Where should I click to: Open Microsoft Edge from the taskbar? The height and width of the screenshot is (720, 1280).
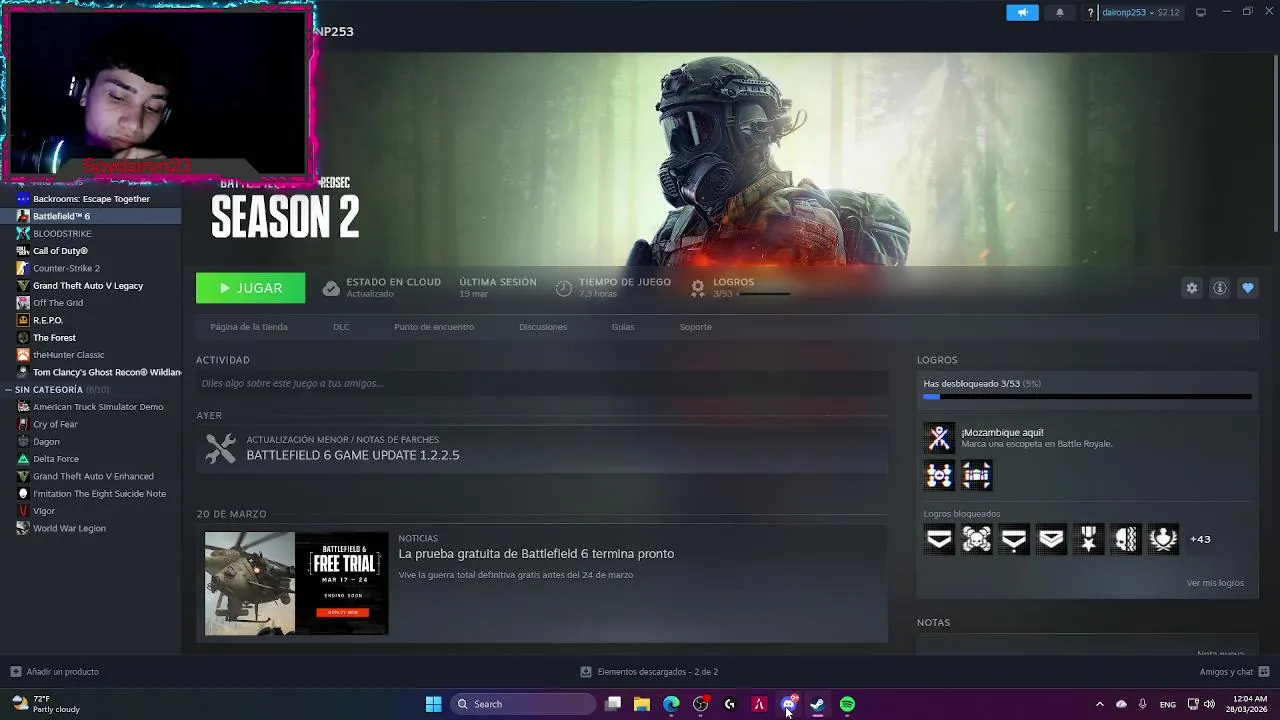click(x=671, y=704)
